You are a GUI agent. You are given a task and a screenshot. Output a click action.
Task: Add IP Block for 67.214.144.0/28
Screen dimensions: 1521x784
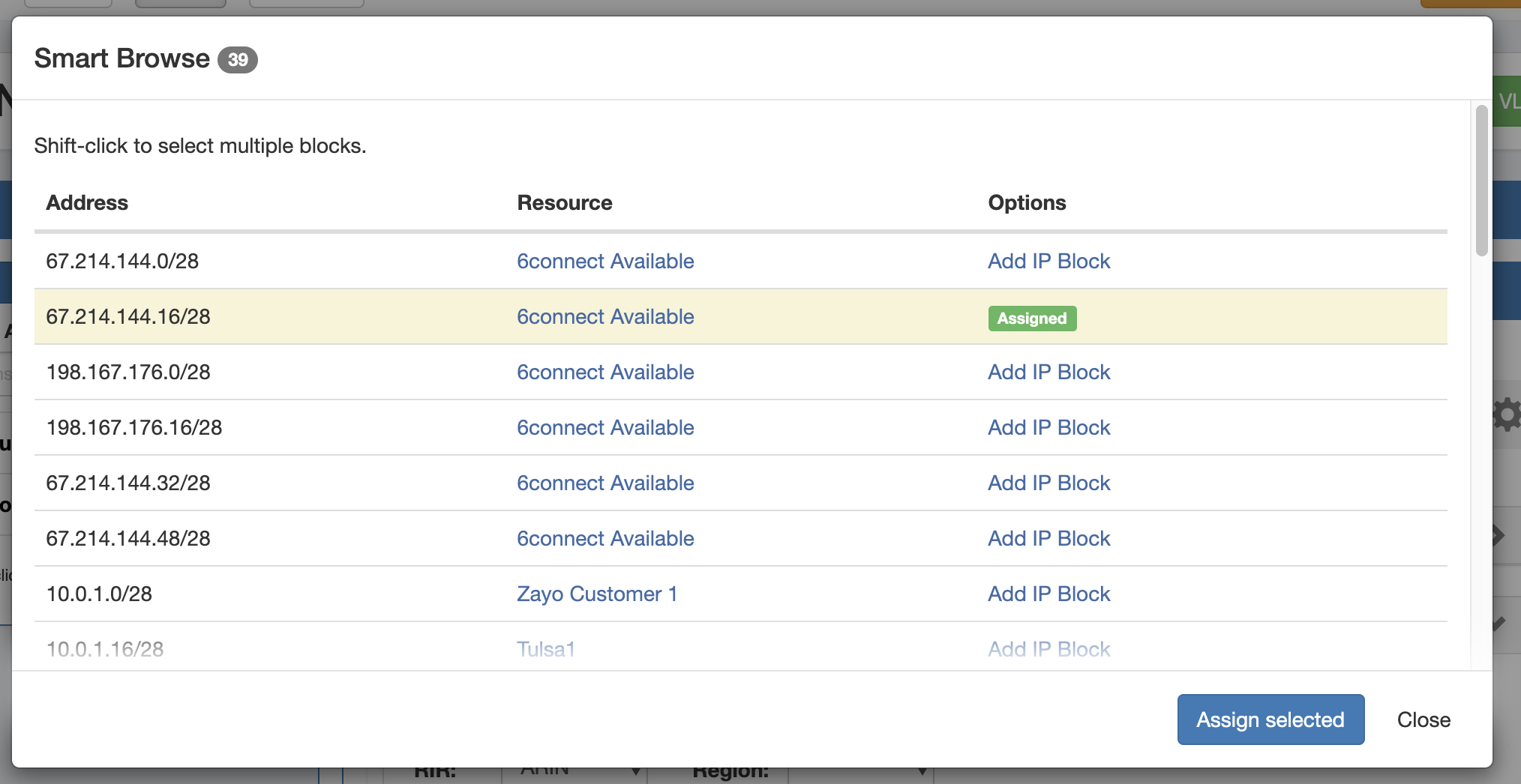click(x=1048, y=261)
